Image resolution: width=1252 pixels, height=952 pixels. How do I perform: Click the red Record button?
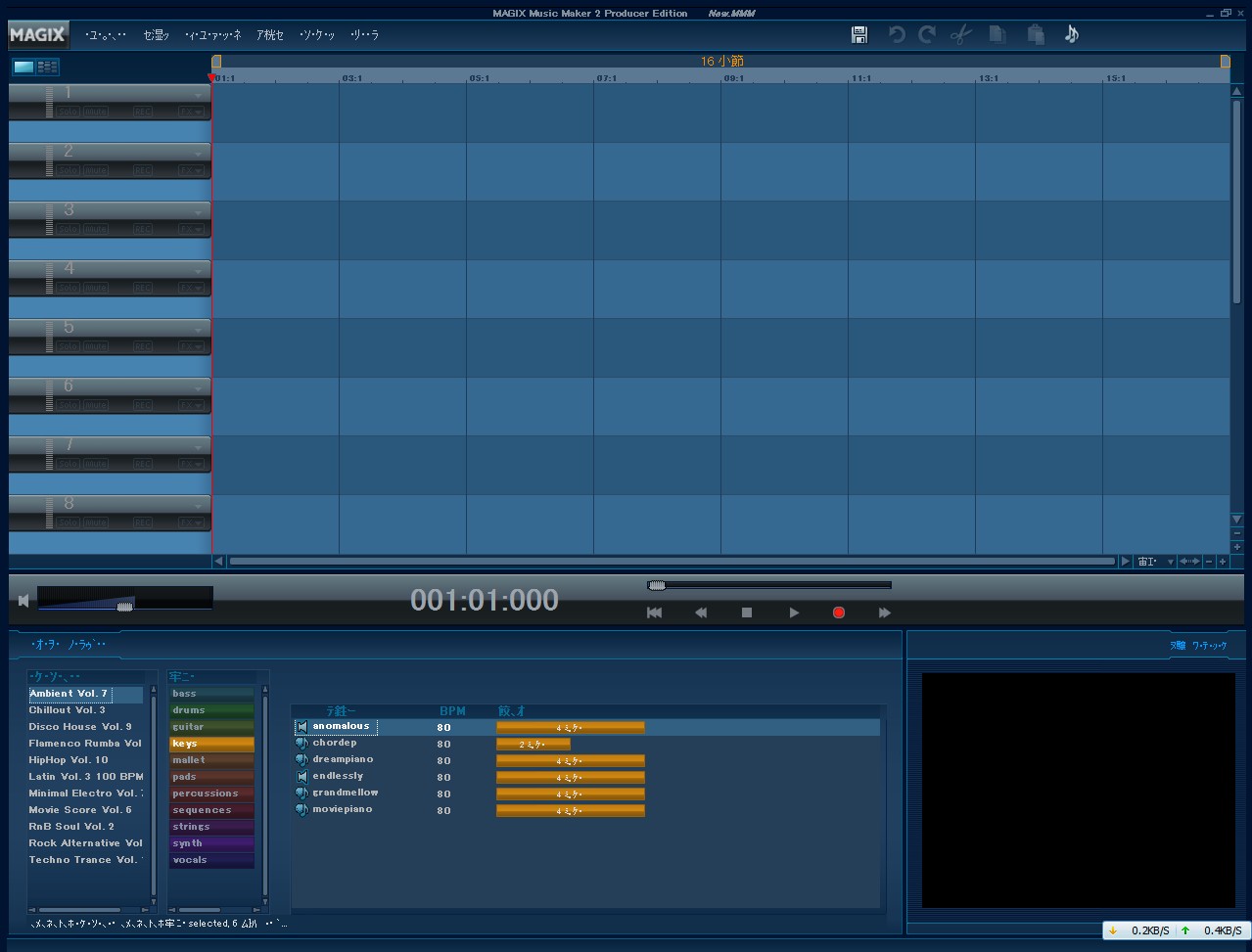point(839,612)
